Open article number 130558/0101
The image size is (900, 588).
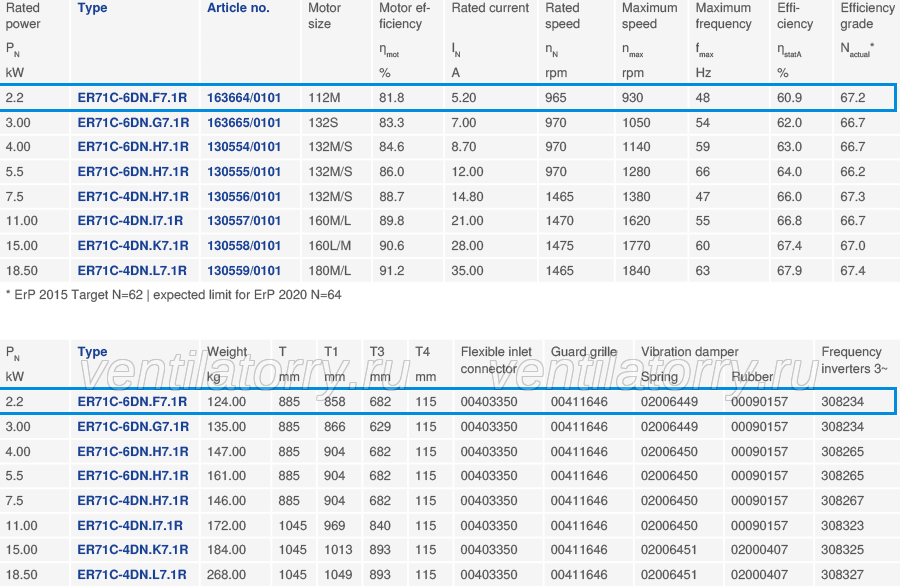coord(244,246)
